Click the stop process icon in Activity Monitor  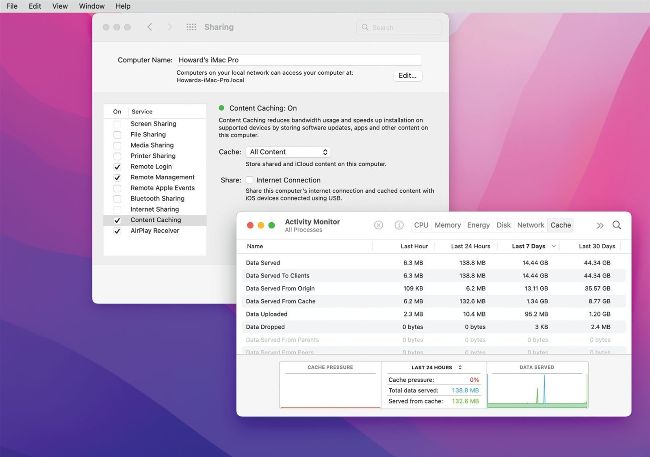click(378, 225)
